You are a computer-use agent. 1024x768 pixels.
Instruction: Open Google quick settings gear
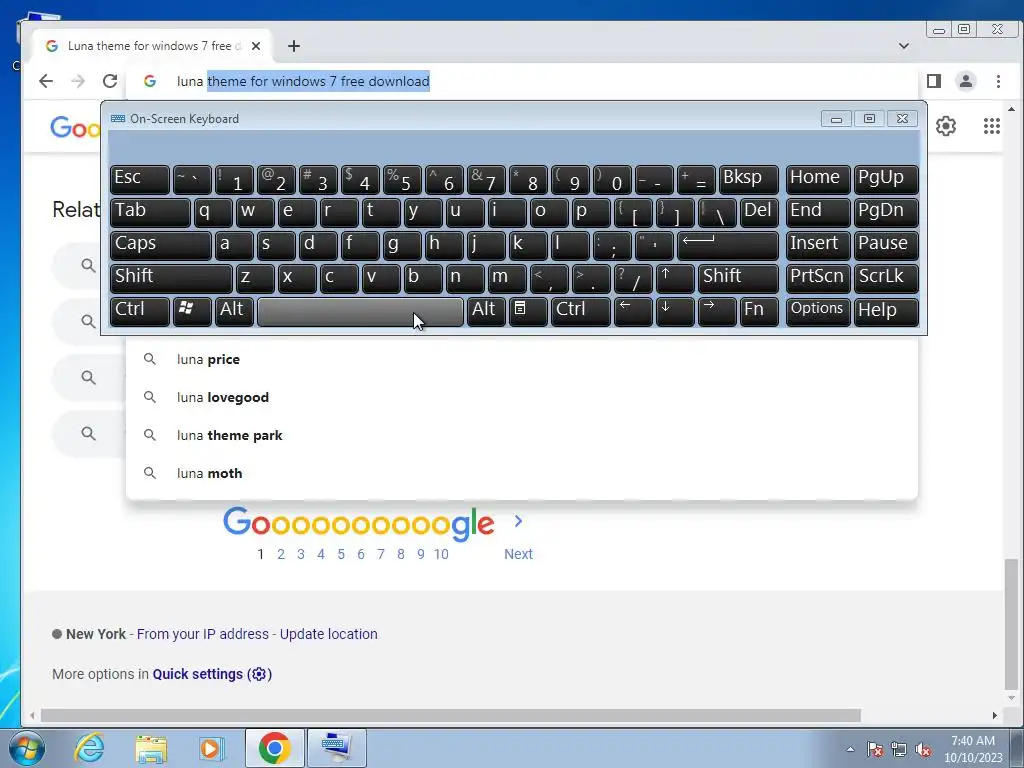pos(946,125)
